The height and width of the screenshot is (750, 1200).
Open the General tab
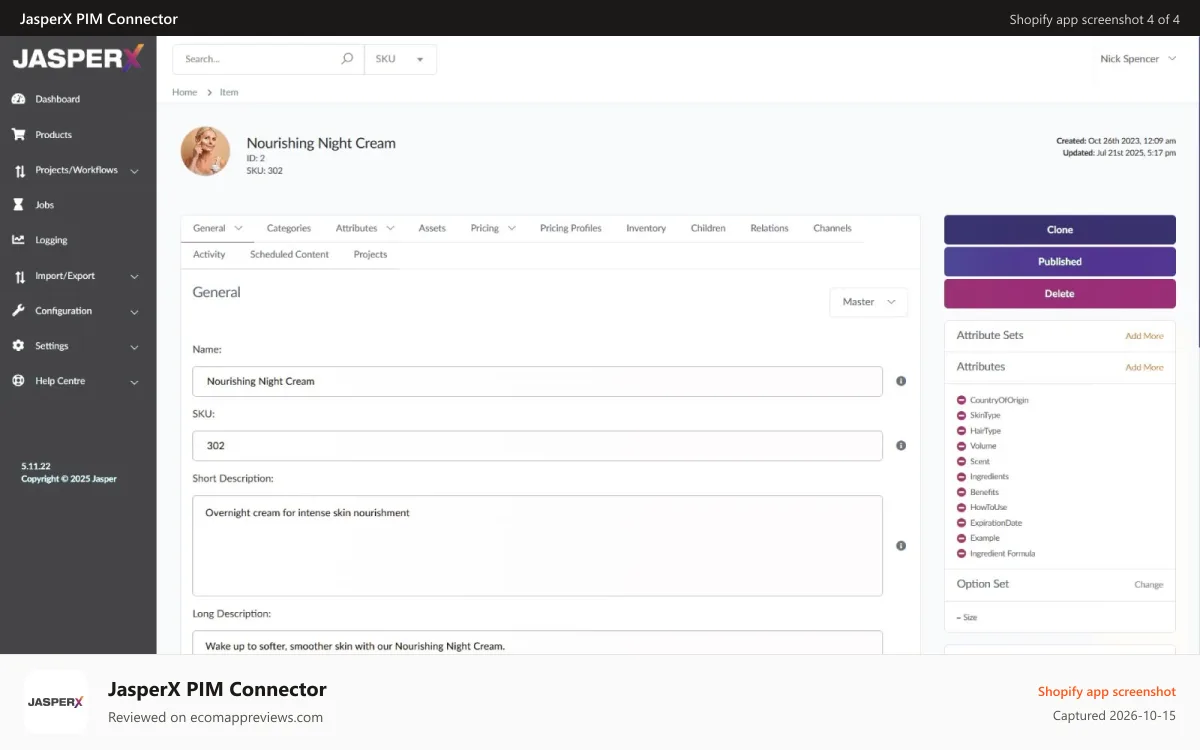coord(217,228)
